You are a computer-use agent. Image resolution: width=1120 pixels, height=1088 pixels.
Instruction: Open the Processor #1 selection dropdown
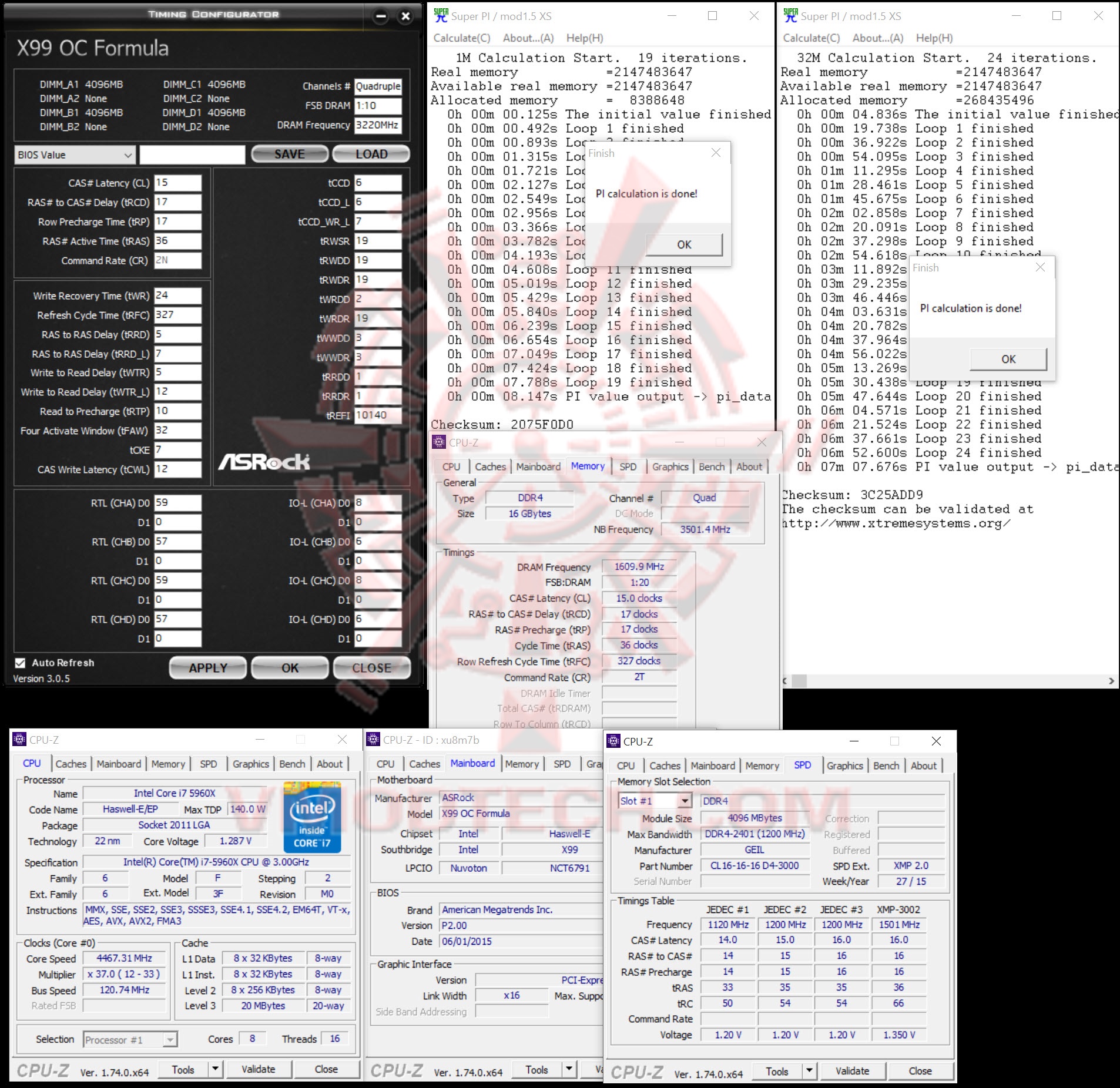[x=130, y=1039]
